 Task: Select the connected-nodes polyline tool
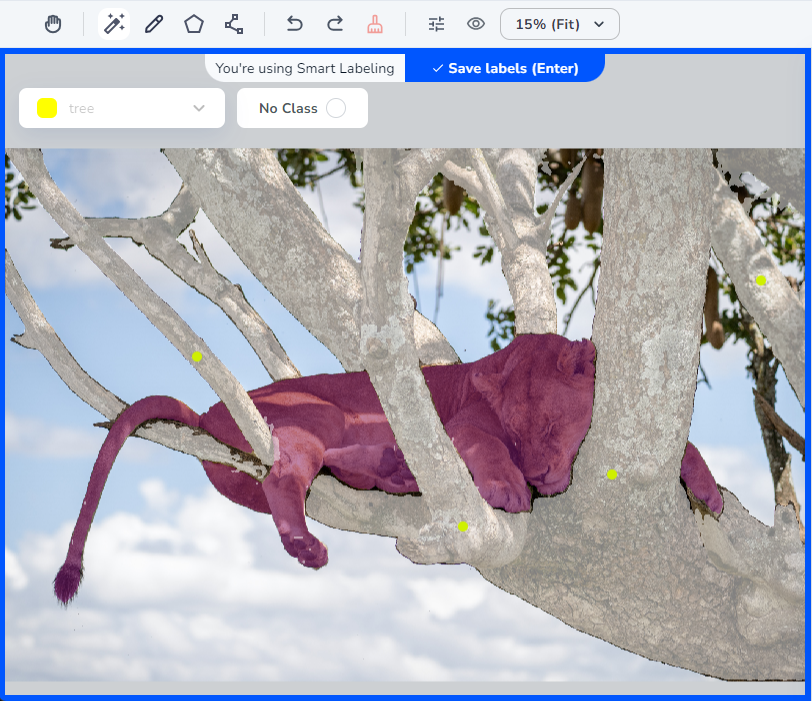click(x=234, y=24)
